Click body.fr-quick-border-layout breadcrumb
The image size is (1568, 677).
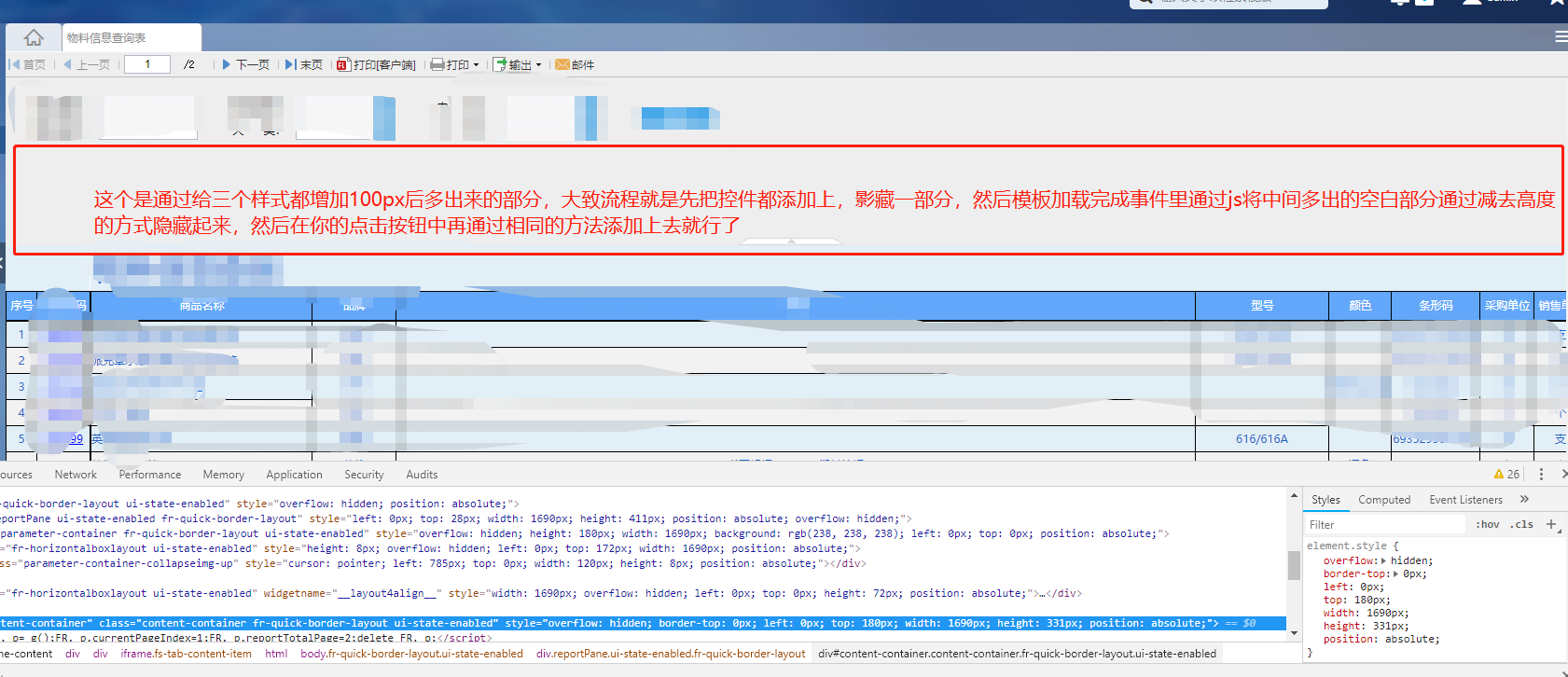click(x=411, y=654)
